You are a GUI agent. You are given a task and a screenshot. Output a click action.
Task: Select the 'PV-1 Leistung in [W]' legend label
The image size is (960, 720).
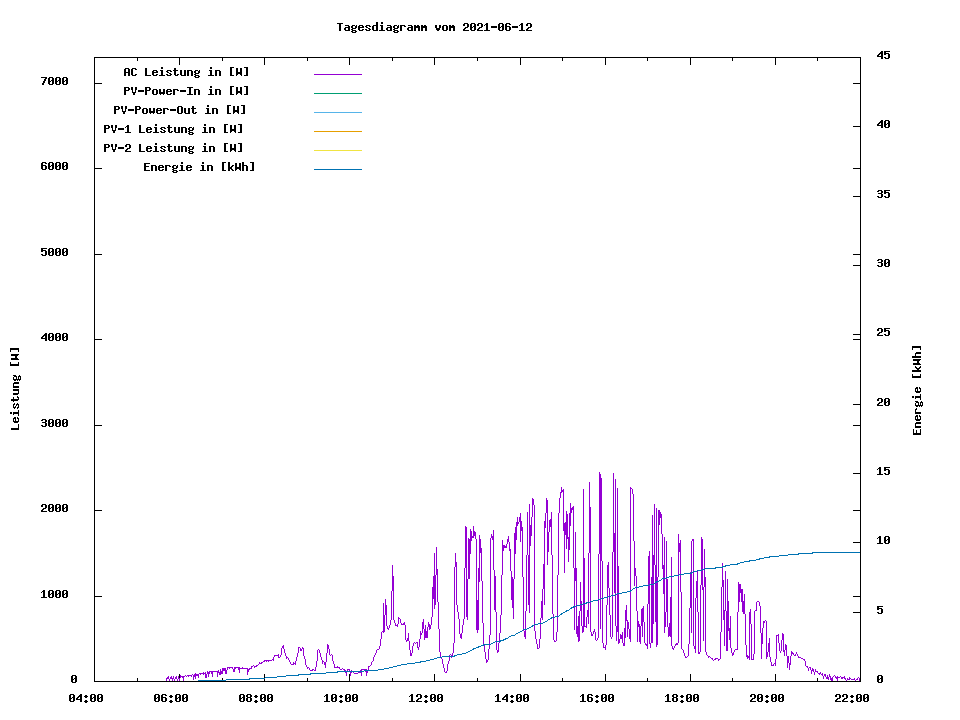coord(174,129)
